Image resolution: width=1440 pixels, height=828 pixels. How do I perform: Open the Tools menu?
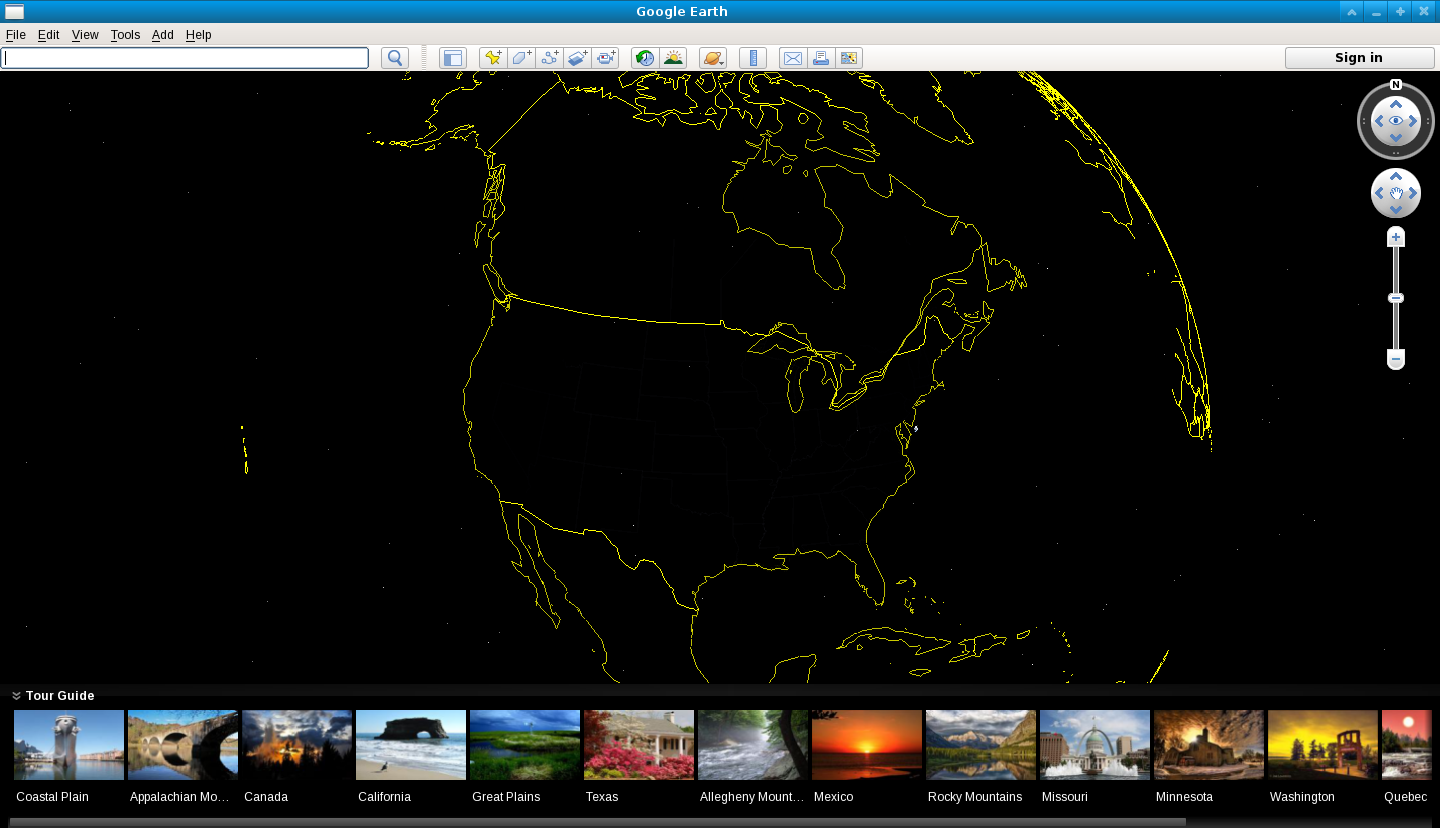[125, 35]
